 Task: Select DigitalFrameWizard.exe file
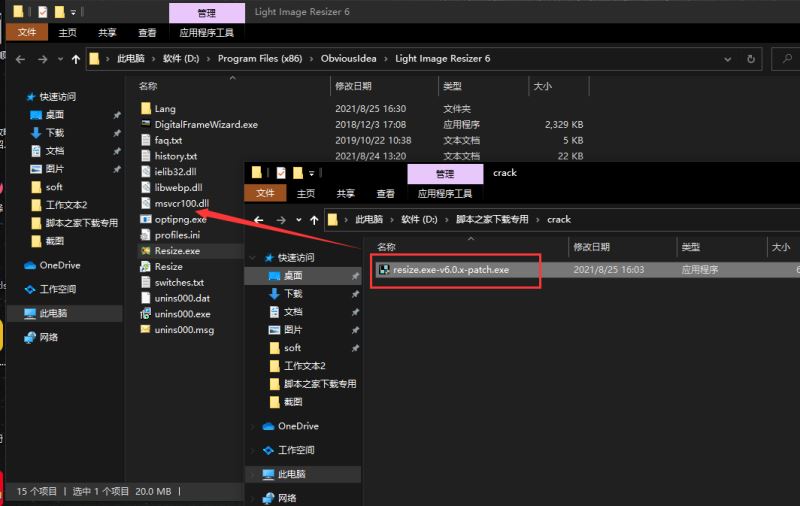[x=199, y=124]
